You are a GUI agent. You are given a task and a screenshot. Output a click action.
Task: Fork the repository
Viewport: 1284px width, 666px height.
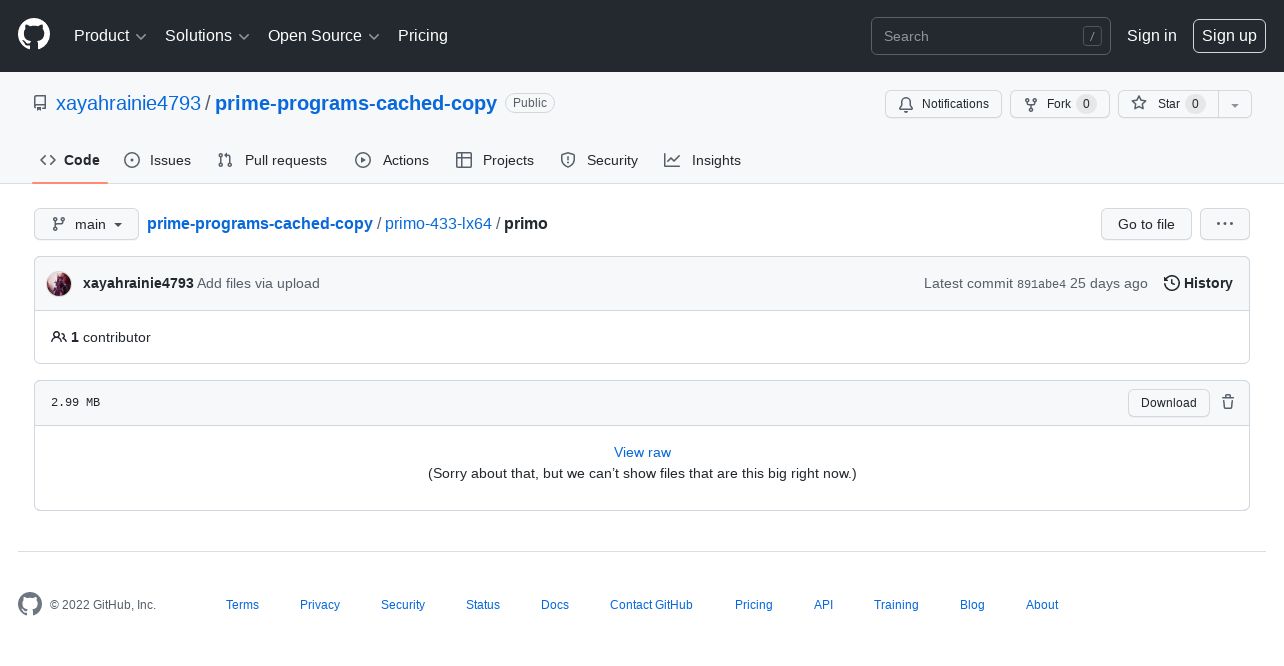coord(1059,104)
